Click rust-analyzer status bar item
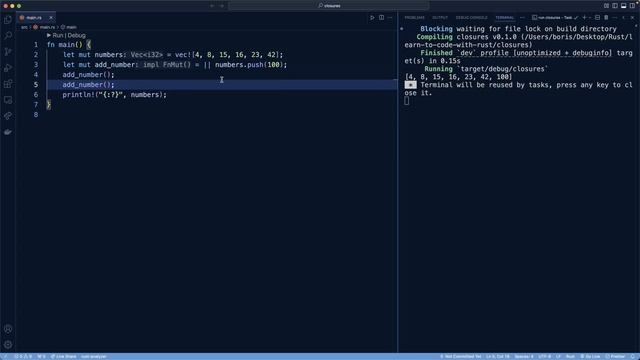 click(x=93, y=357)
